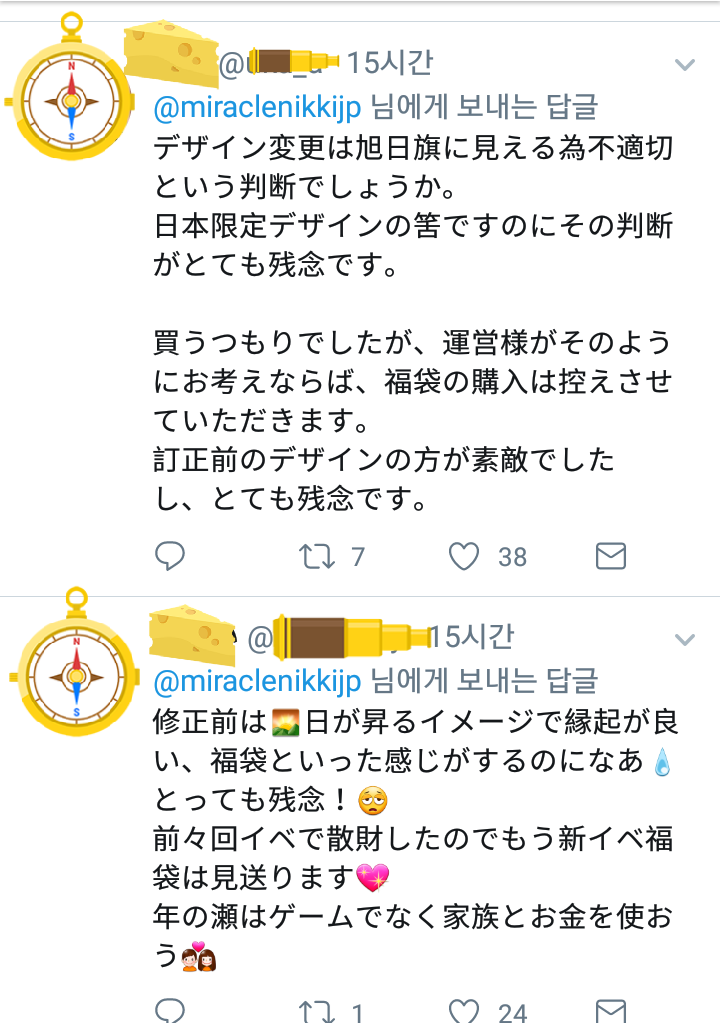Share first tweet via direct message envelope

point(611,557)
